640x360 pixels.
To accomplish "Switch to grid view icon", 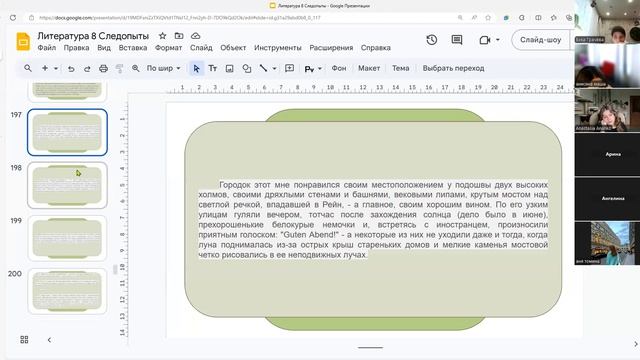I will point(24,340).
